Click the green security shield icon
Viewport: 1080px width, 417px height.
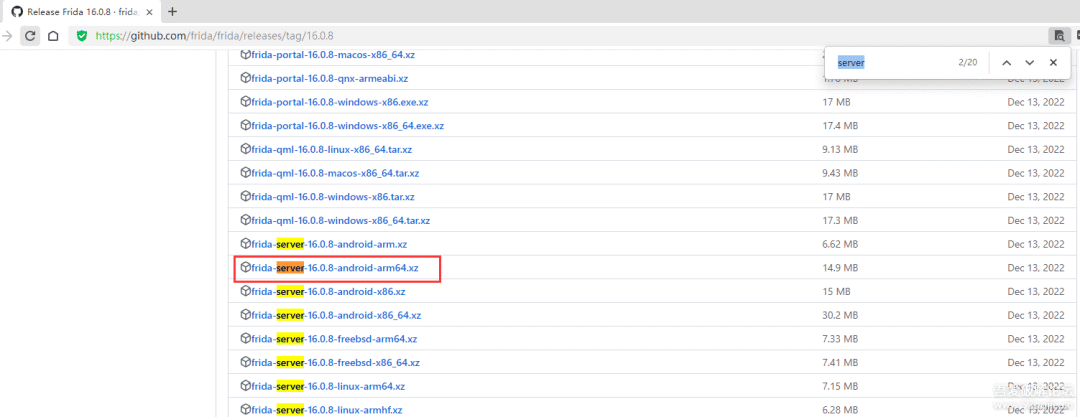point(82,36)
